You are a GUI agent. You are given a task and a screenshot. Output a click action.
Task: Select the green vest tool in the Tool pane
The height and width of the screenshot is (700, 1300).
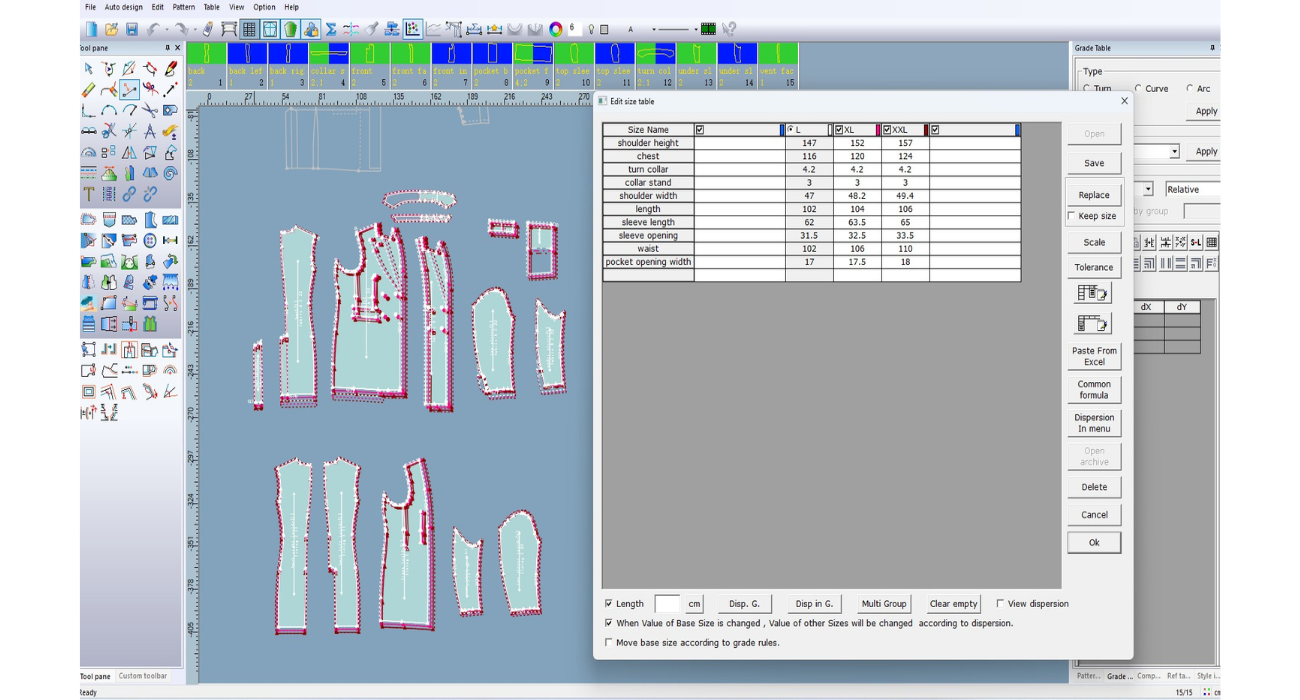[150, 323]
